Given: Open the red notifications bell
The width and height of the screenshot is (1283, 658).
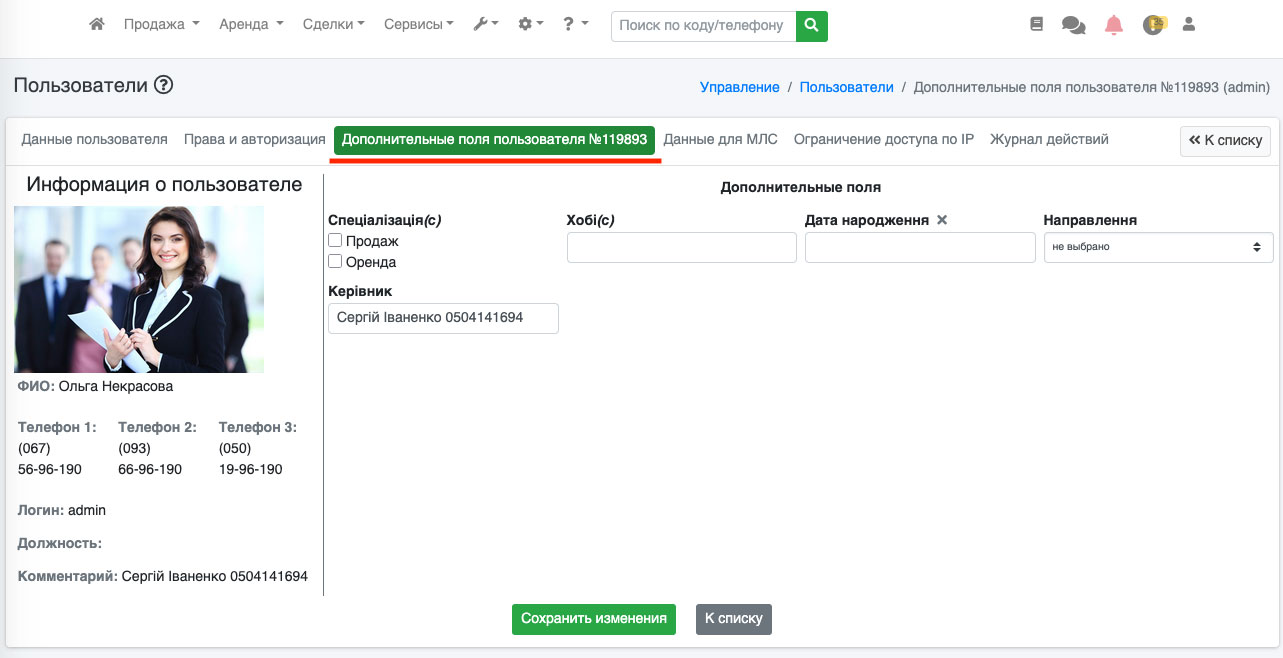Looking at the screenshot, I should pos(1114,25).
